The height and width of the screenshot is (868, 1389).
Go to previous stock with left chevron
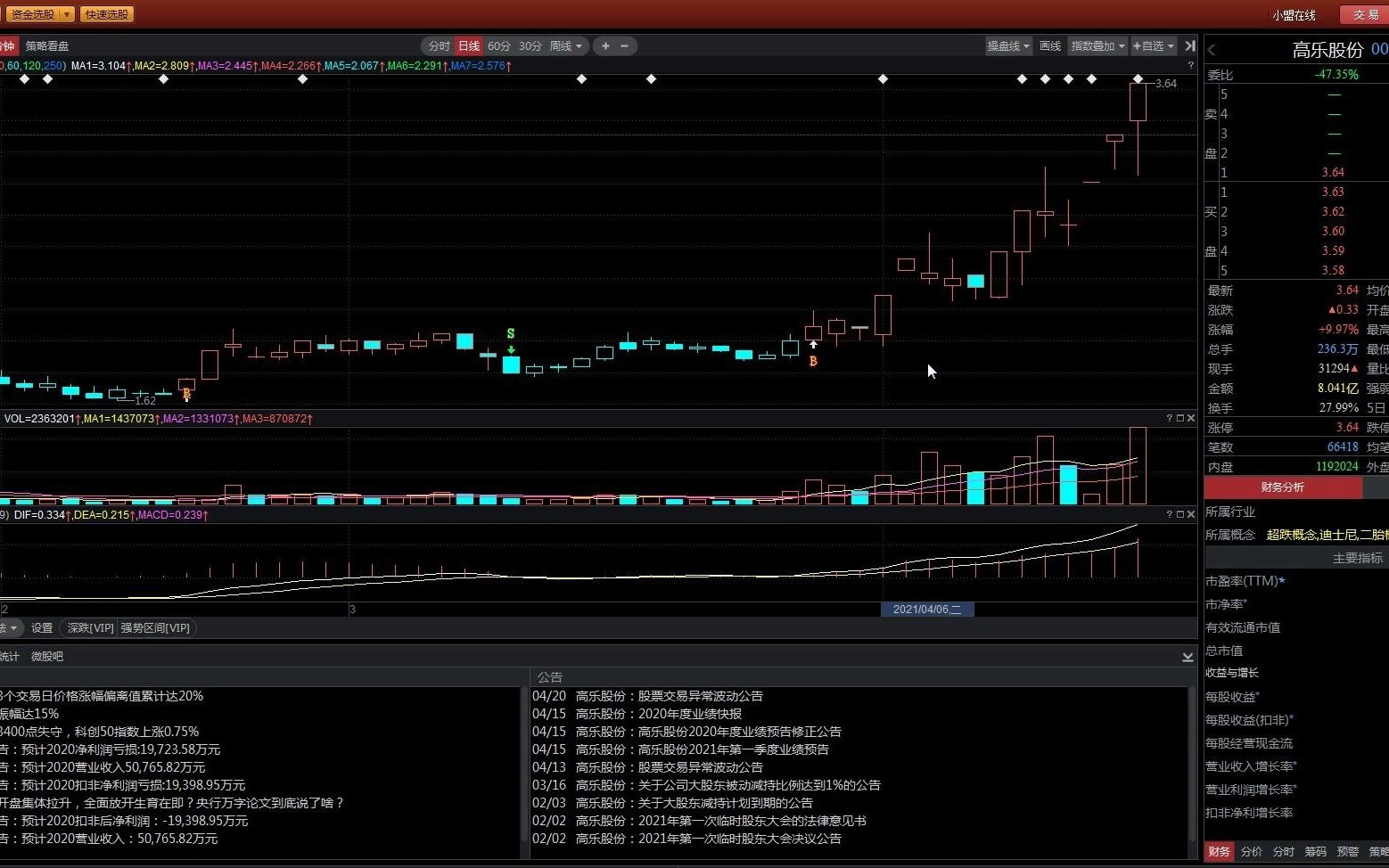tap(1212, 50)
